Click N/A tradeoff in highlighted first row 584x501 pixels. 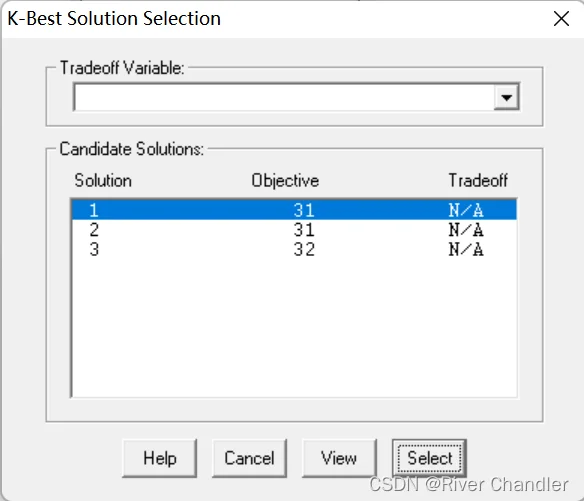[466, 210]
